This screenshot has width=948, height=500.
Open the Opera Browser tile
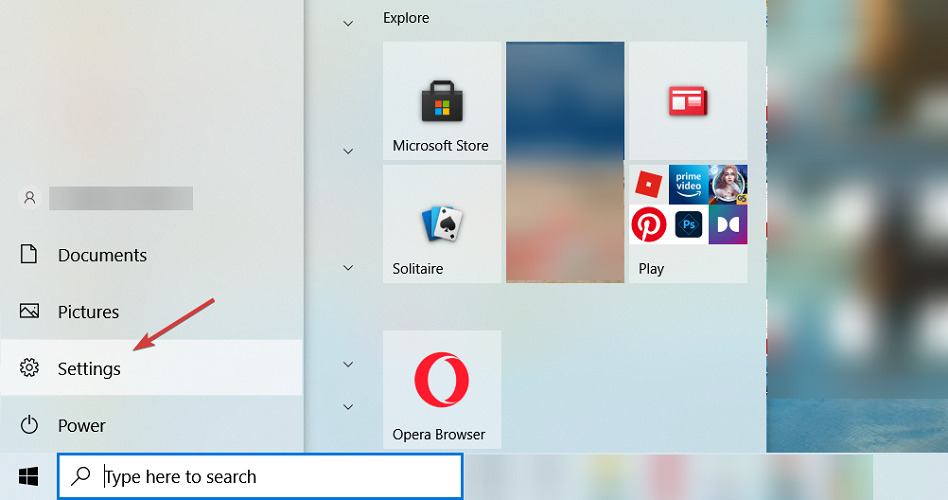pos(442,390)
